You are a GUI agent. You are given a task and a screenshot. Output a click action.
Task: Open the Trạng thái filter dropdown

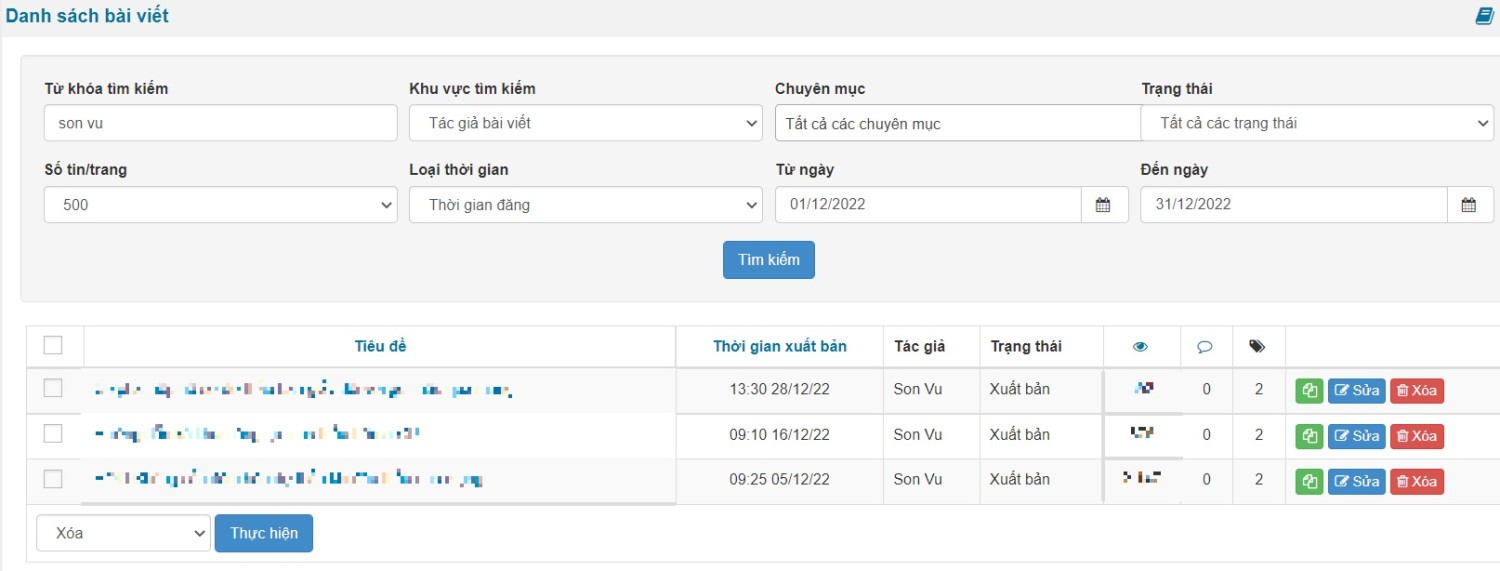[1317, 123]
